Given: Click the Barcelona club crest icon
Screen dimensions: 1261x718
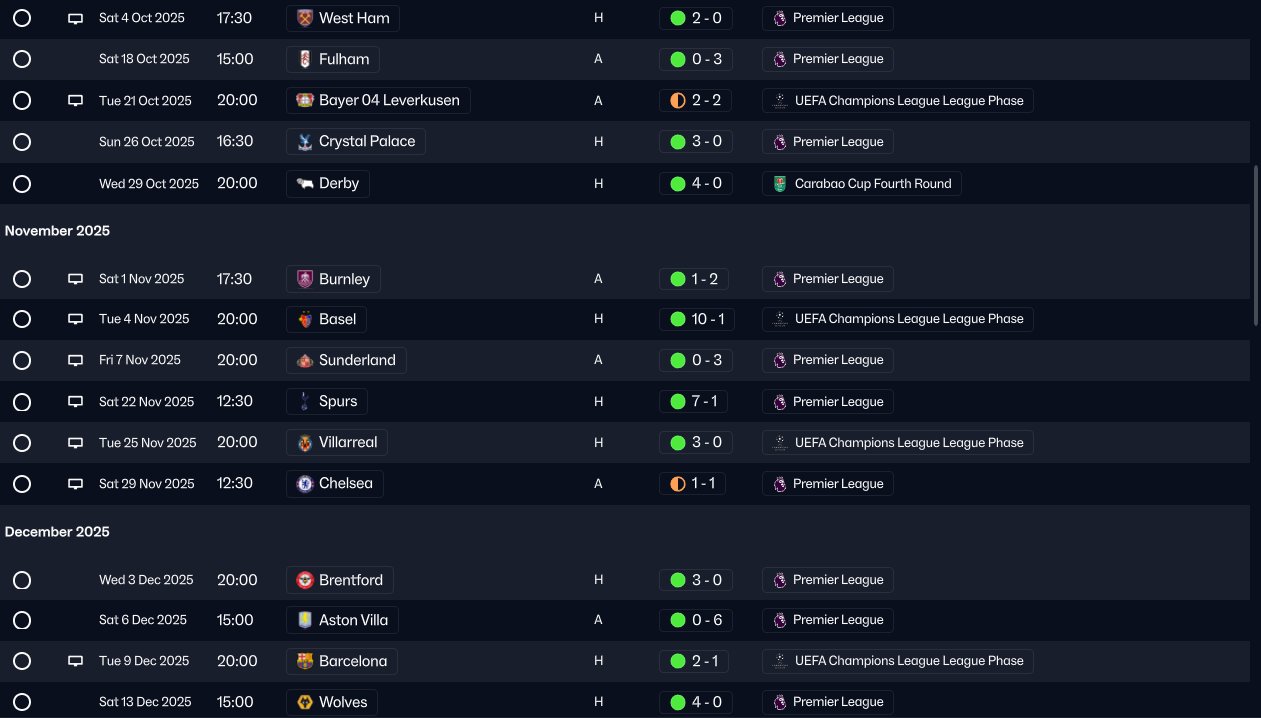Looking at the screenshot, I should [x=305, y=661].
